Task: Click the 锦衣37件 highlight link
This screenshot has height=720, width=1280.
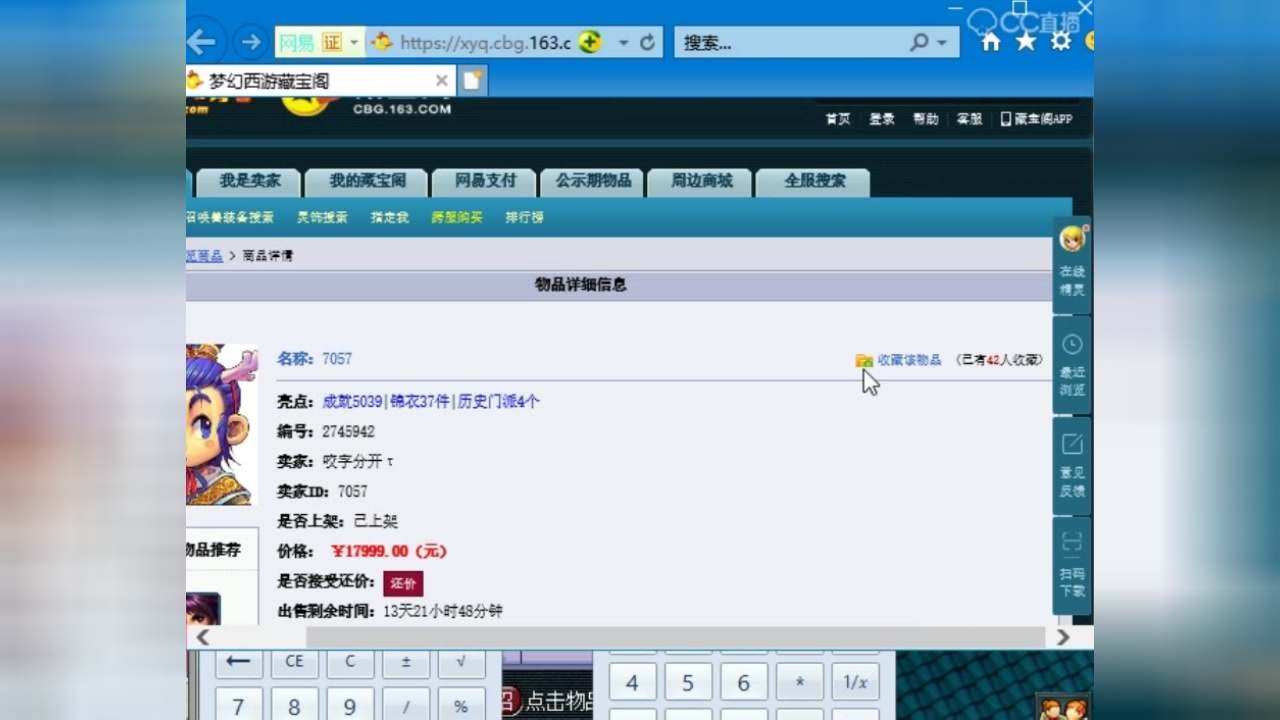Action: tap(420, 402)
